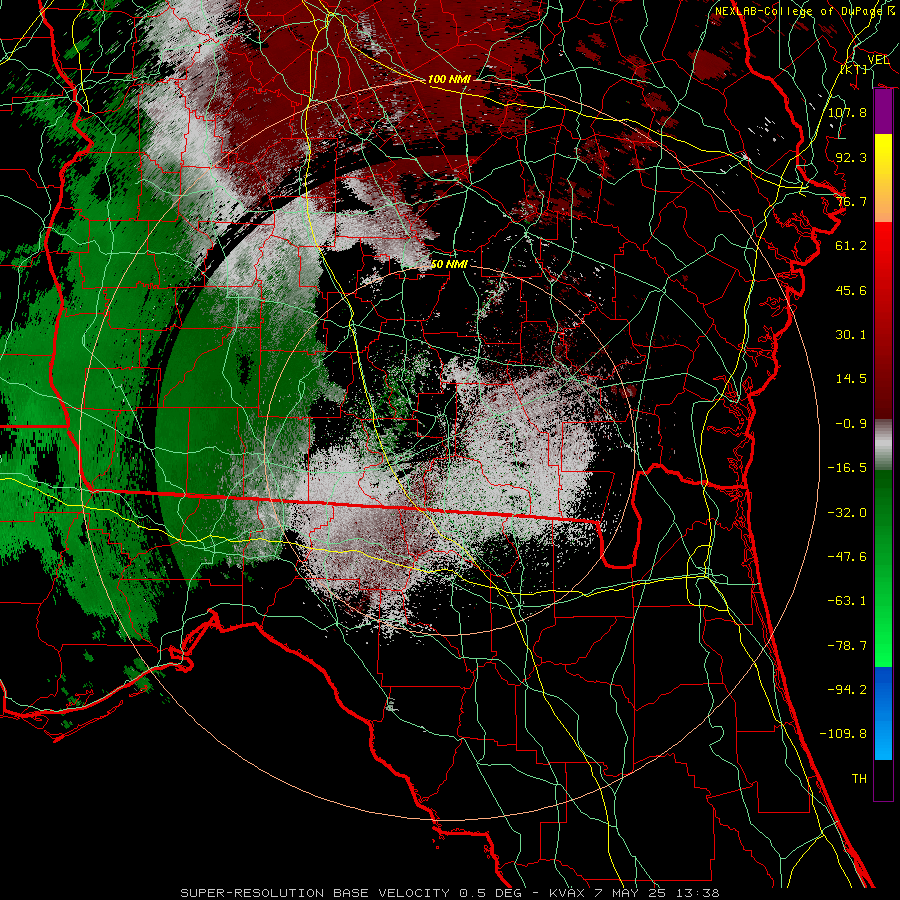The image size is (900, 900).
Task: Select the -63.1 velocity scale value
Action: click(x=847, y=601)
